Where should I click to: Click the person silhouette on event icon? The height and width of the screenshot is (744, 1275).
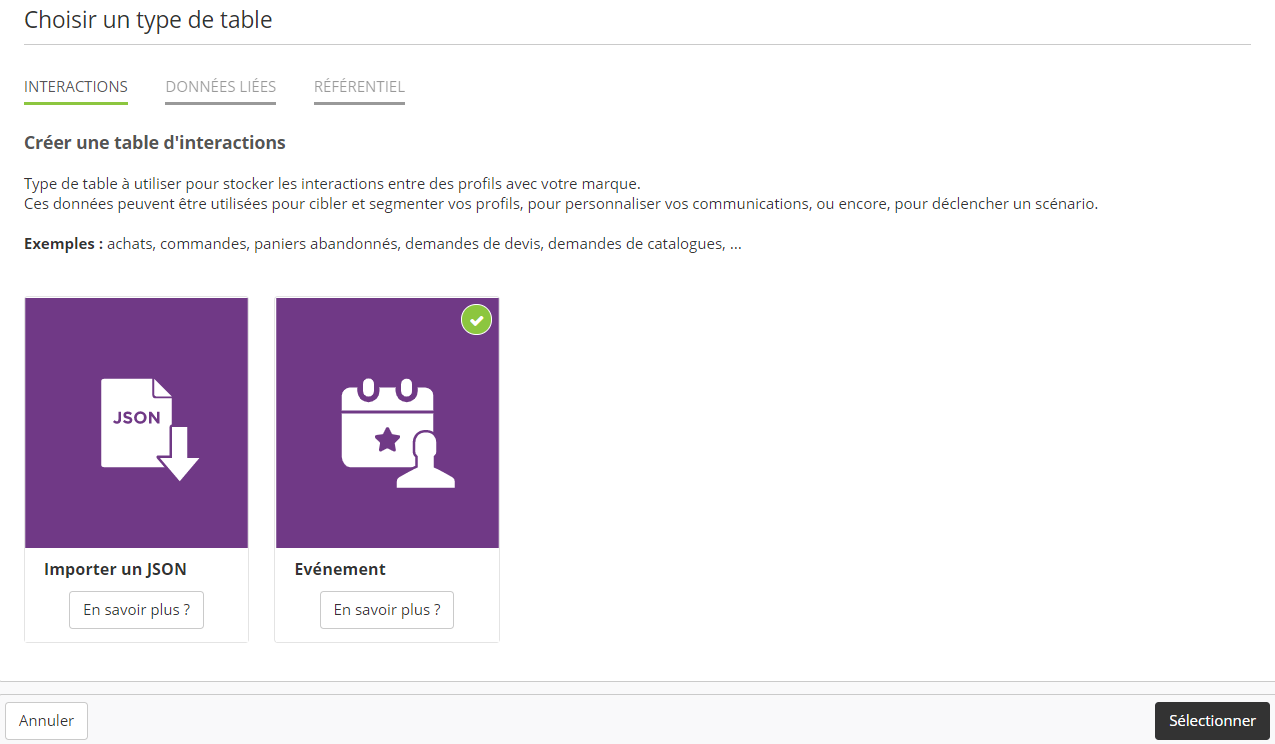(x=425, y=462)
